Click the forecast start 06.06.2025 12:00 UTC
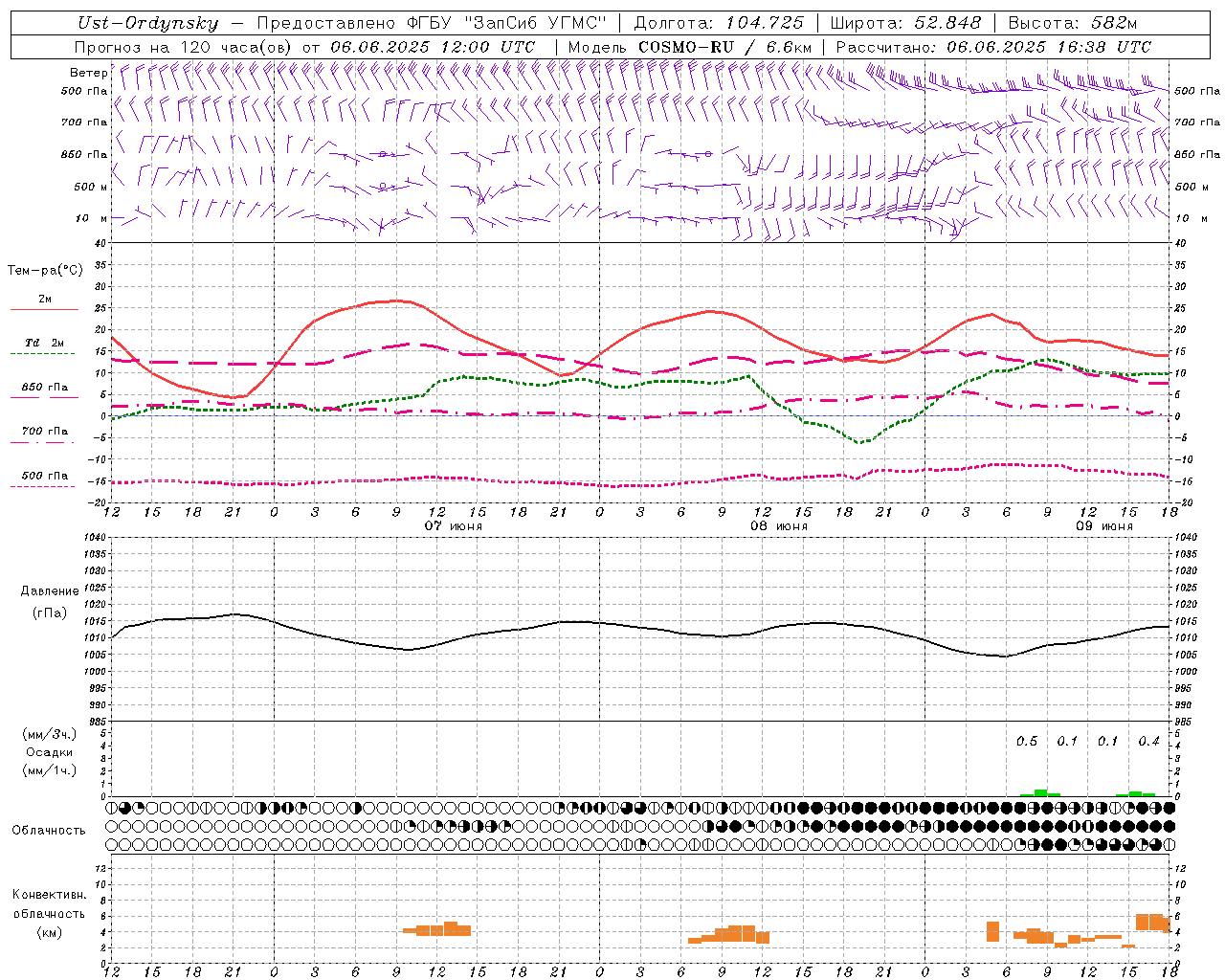This screenshot has height=980, width=1225. pyautogui.click(x=433, y=47)
